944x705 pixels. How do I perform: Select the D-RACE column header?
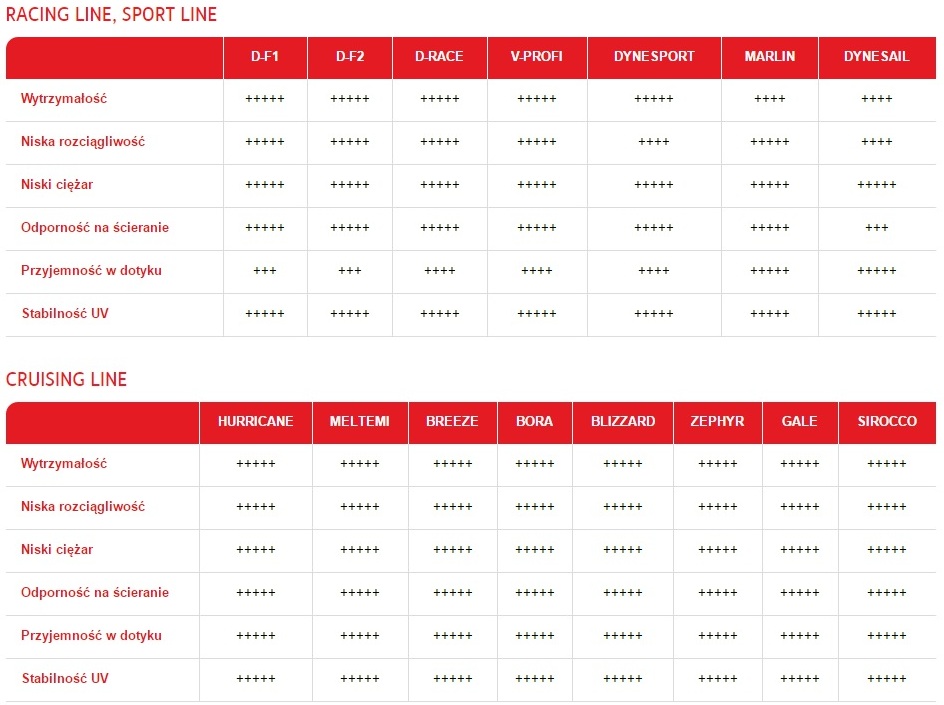439,57
